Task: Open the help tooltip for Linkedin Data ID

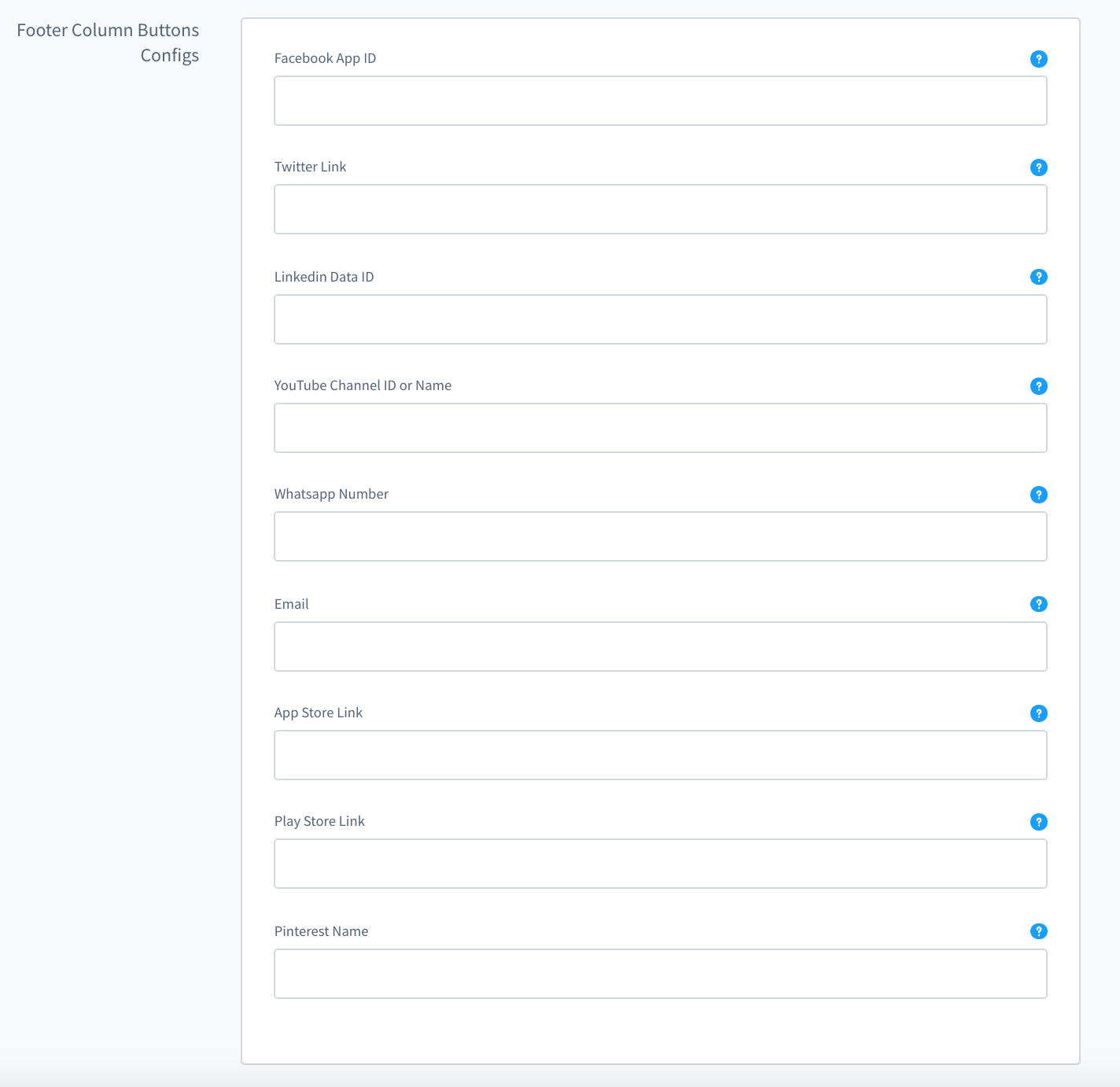Action: 1038,277
